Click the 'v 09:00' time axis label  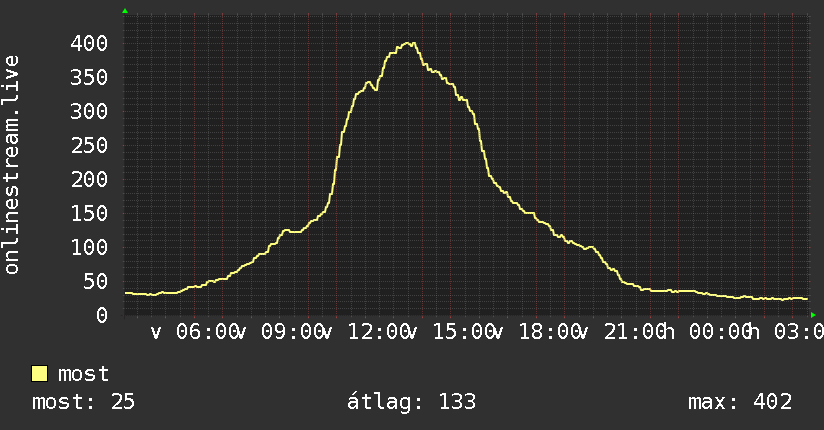point(280,332)
